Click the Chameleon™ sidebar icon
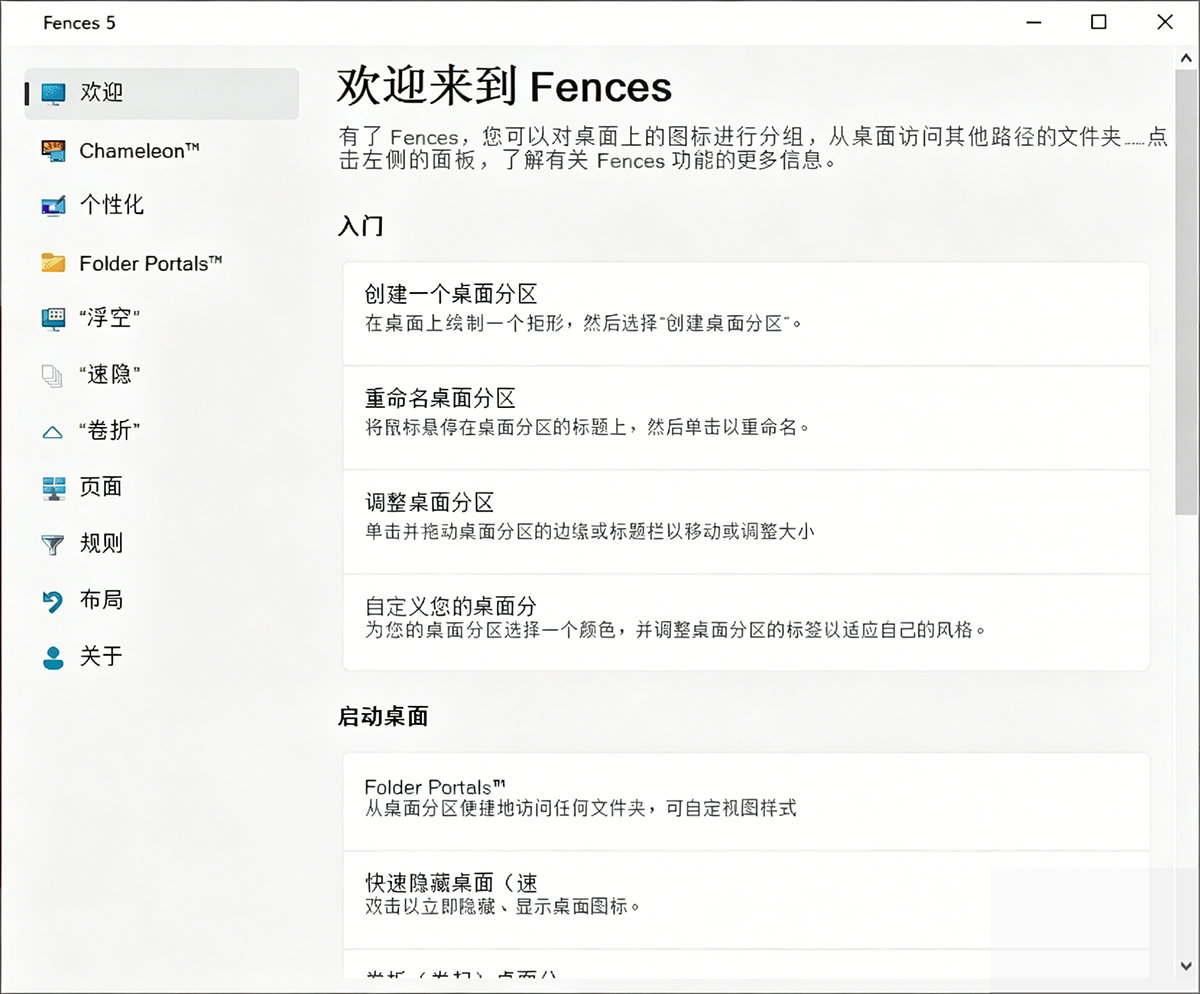 pyautogui.click(x=53, y=151)
